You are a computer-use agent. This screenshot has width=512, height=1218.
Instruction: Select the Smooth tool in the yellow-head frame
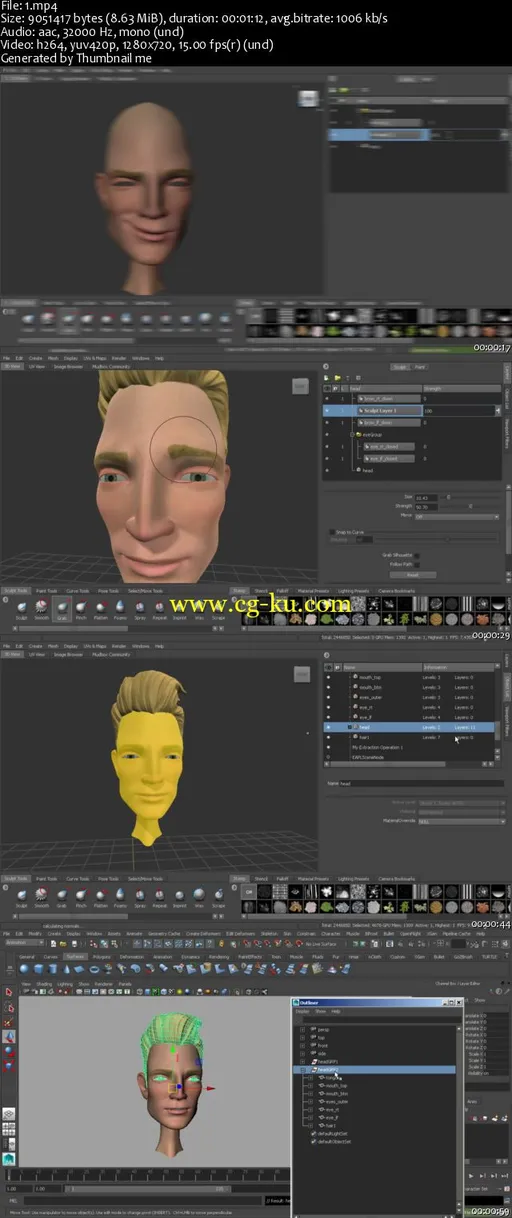coord(41,896)
